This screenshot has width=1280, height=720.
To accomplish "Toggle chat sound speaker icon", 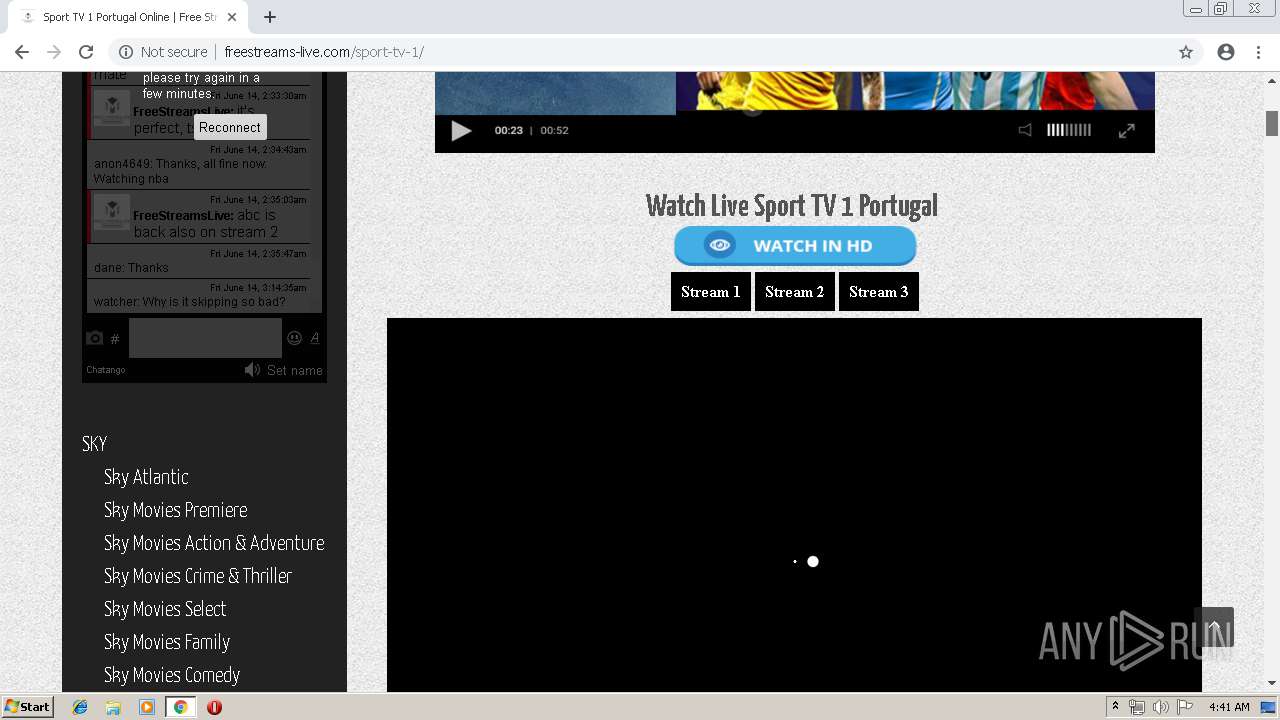I will (x=252, y=370).
